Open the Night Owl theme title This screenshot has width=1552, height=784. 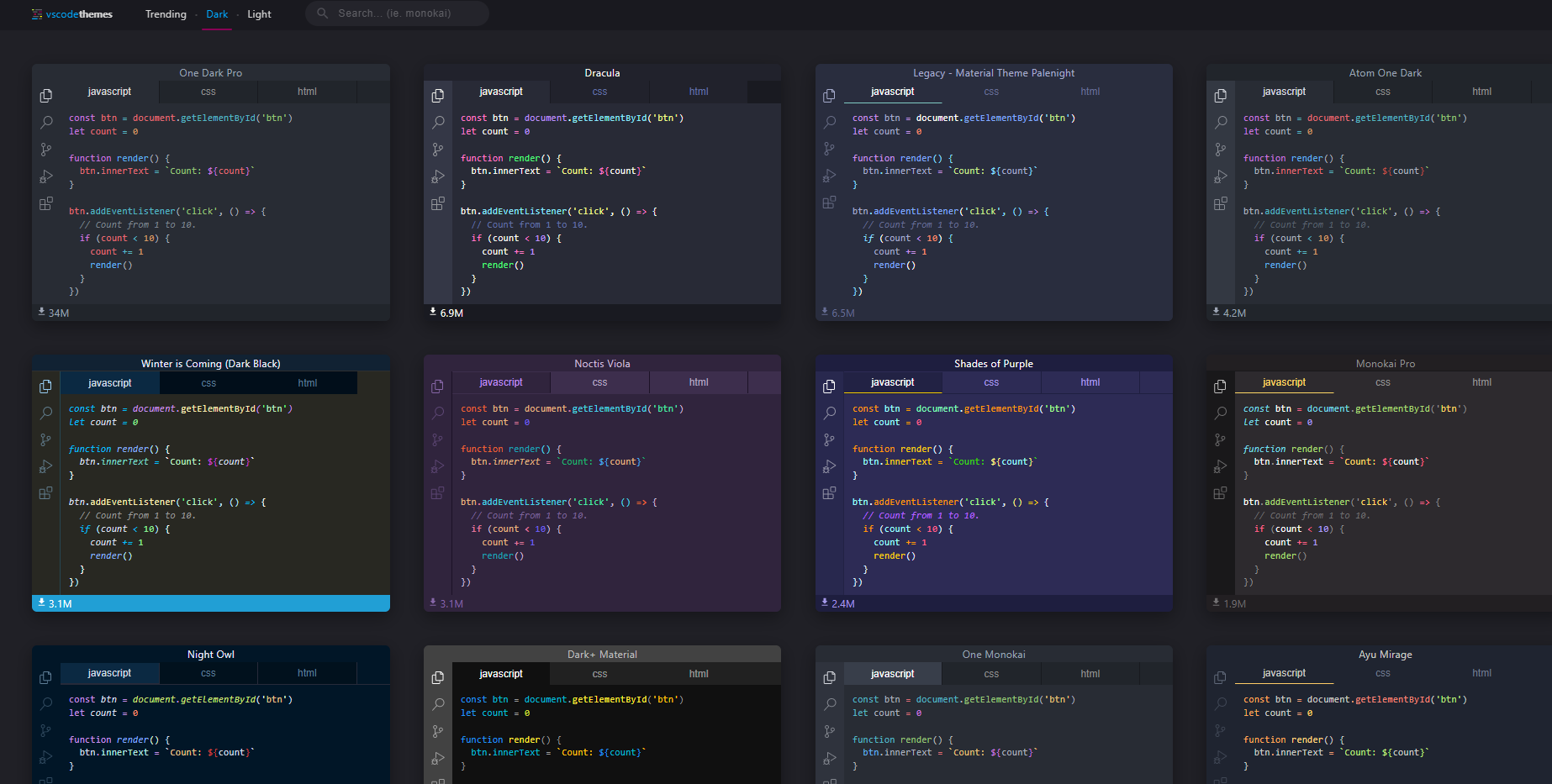[210, 655]
